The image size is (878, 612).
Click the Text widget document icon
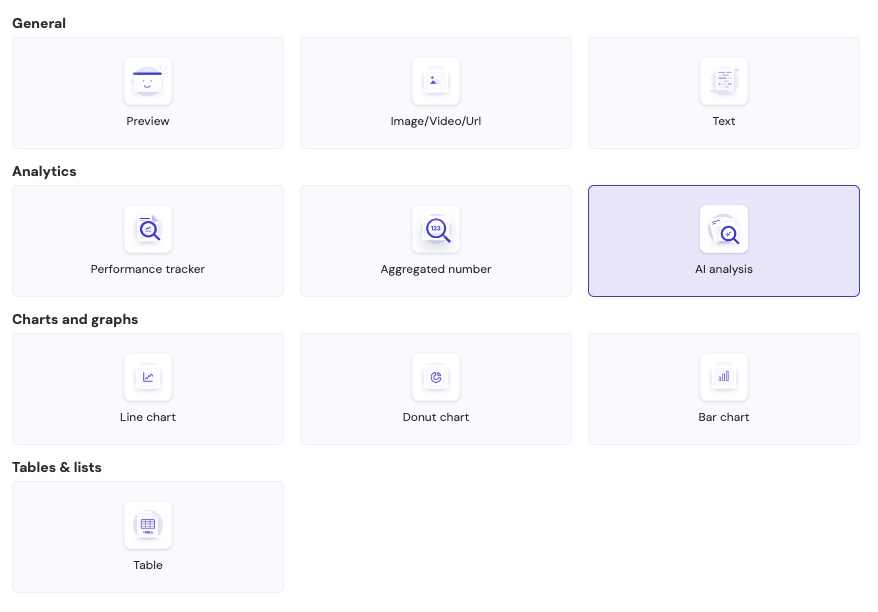pos(724,81)
